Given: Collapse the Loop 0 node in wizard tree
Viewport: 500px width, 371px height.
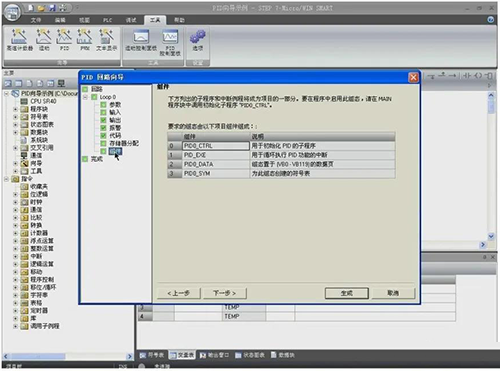Looking at the screenshot, I should (x=85, y=97).
